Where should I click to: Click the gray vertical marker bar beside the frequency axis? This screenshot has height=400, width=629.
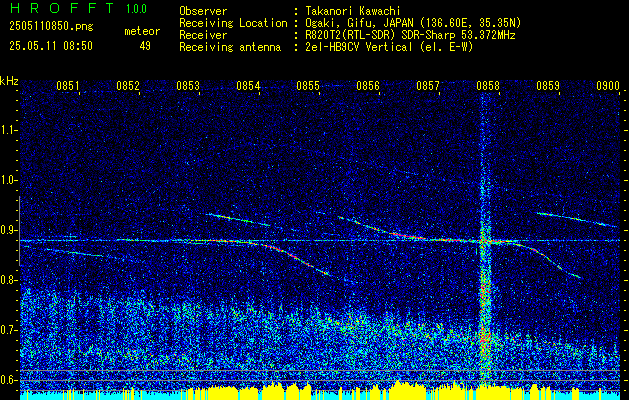click(19, 231)
